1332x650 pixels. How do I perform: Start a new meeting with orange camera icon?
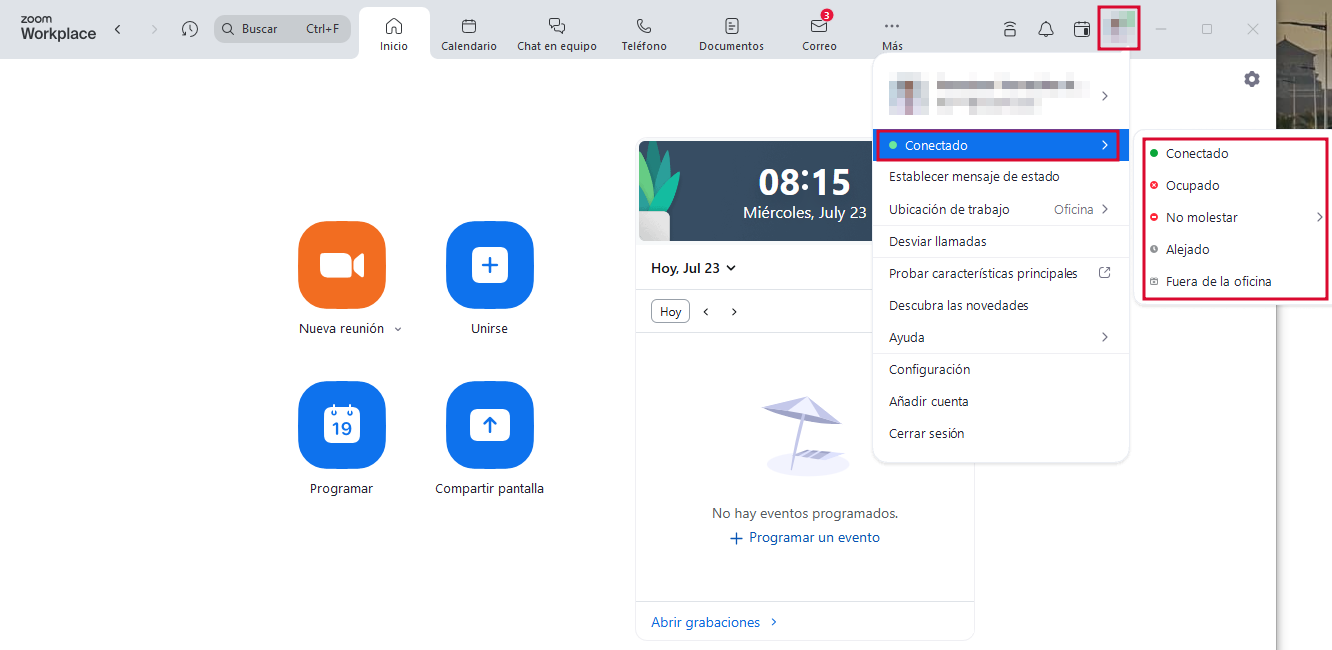[341, 265]
